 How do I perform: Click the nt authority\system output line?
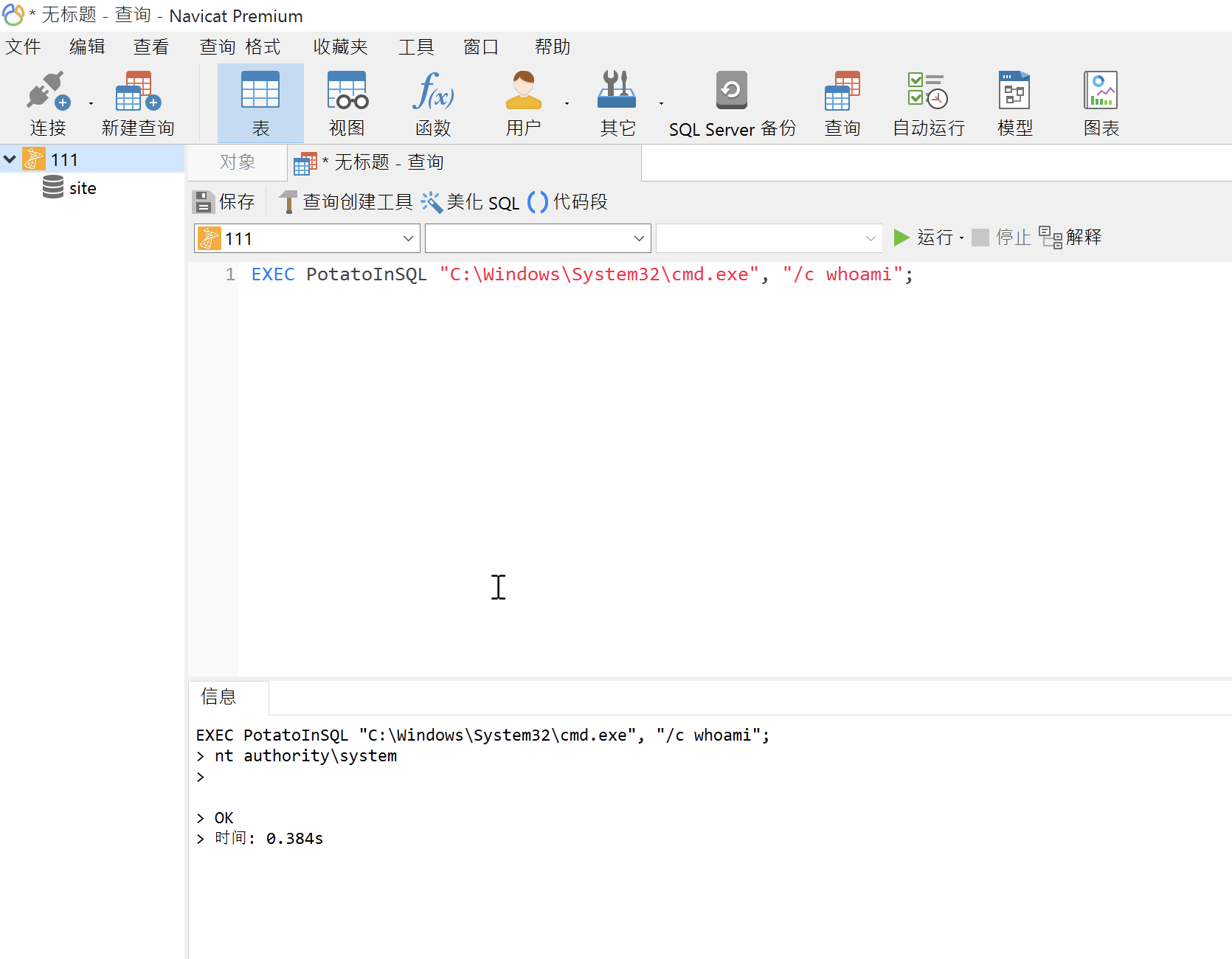[305, 756]
